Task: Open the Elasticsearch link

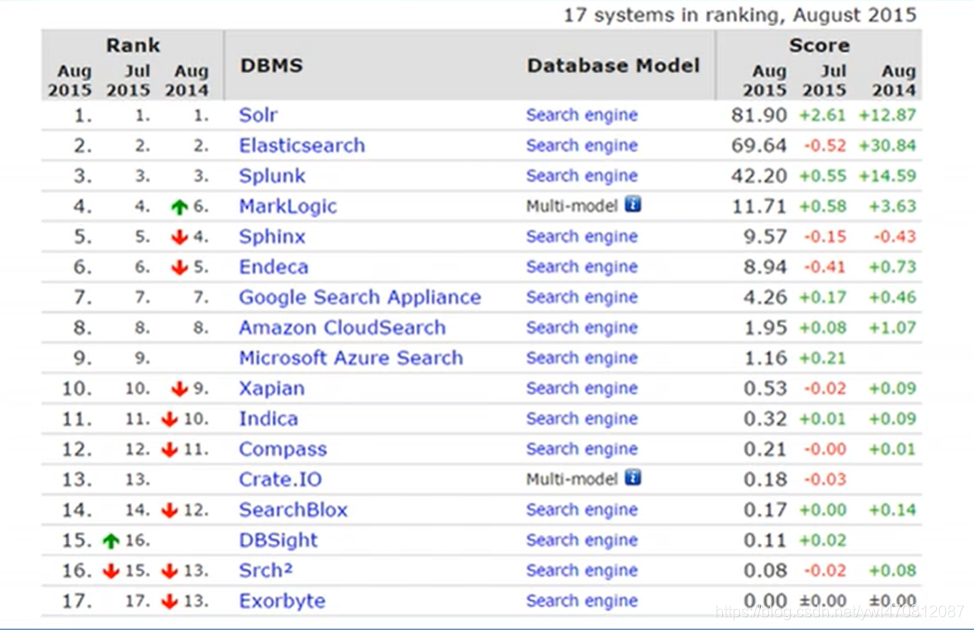Action: point(302,145)
